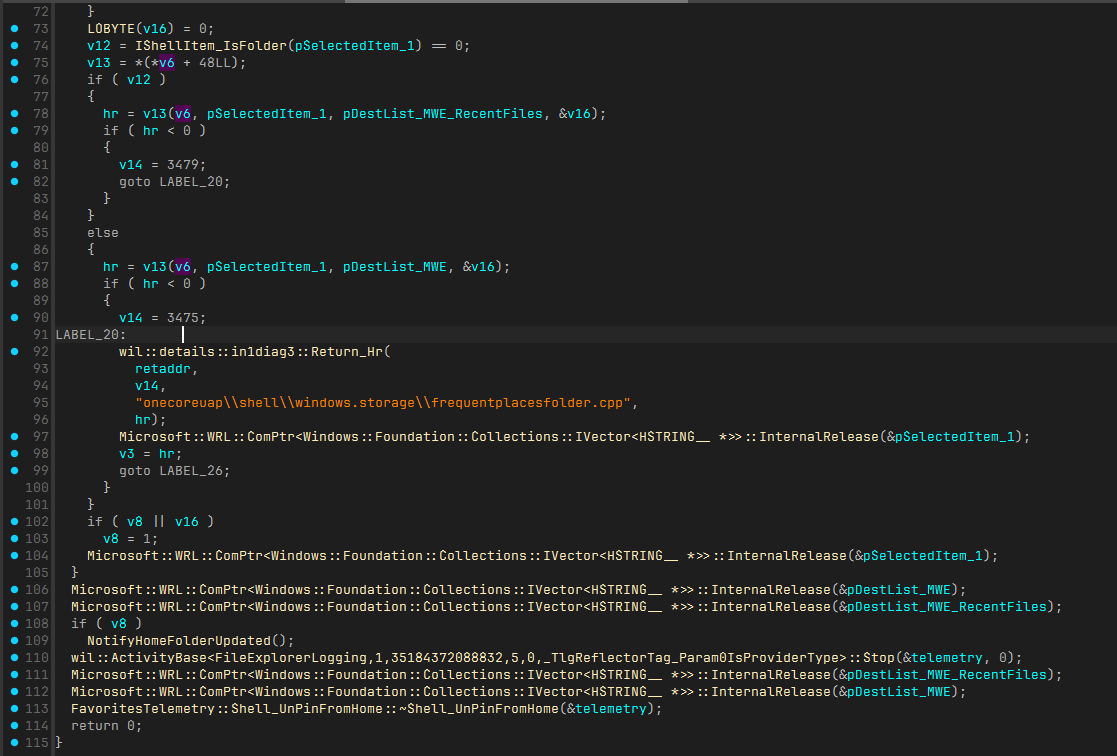Select the frequentplacesfolder.cpp string literal

(x=386, y=402)
